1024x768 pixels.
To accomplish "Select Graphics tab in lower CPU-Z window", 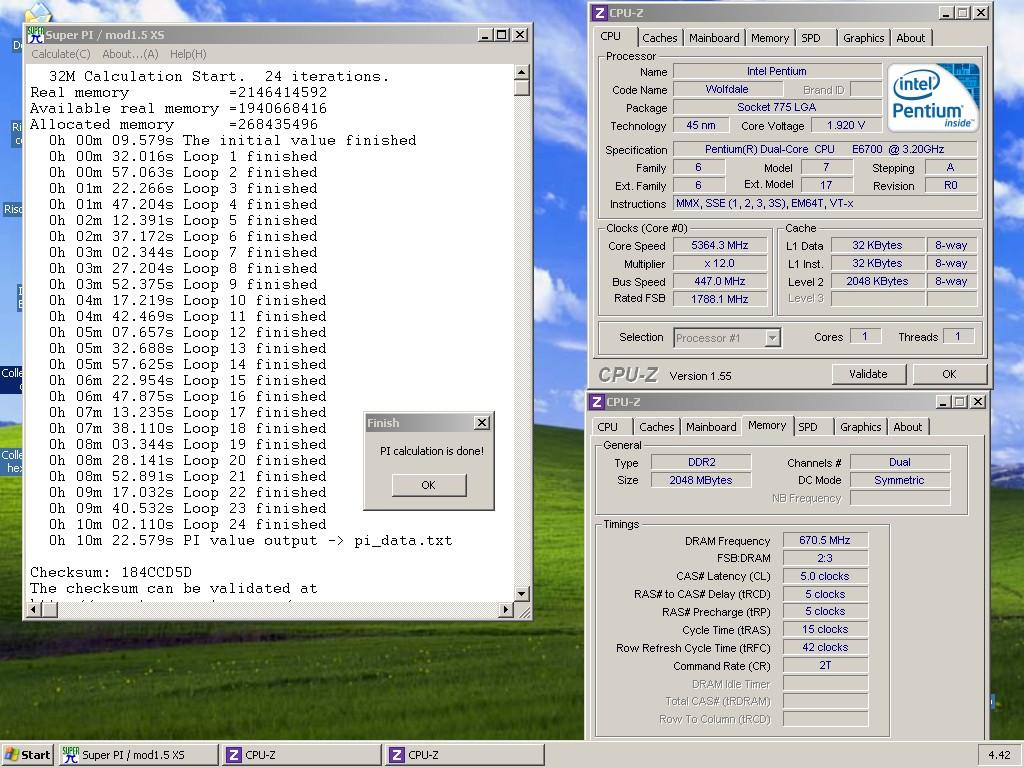I will [861, 427].
